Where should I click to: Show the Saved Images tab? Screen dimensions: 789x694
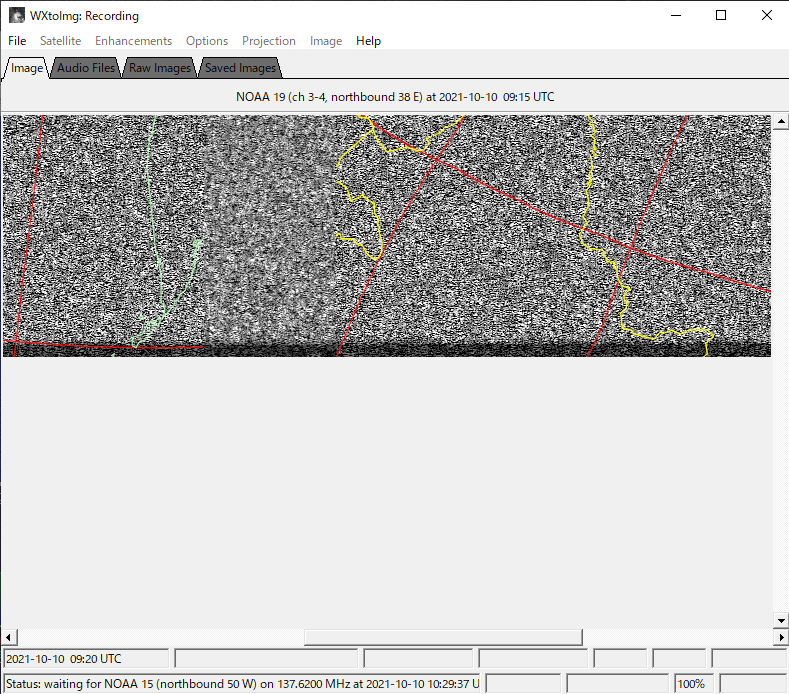tap(240, 68)
